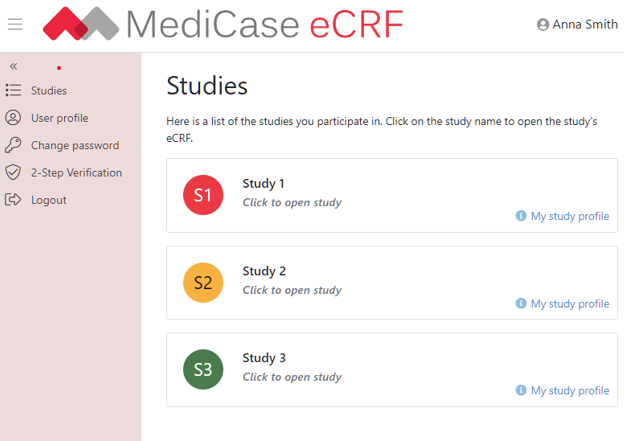624x441 pixels.
Task: Click the red S1 study badge
Action: [x=203, y=195]
